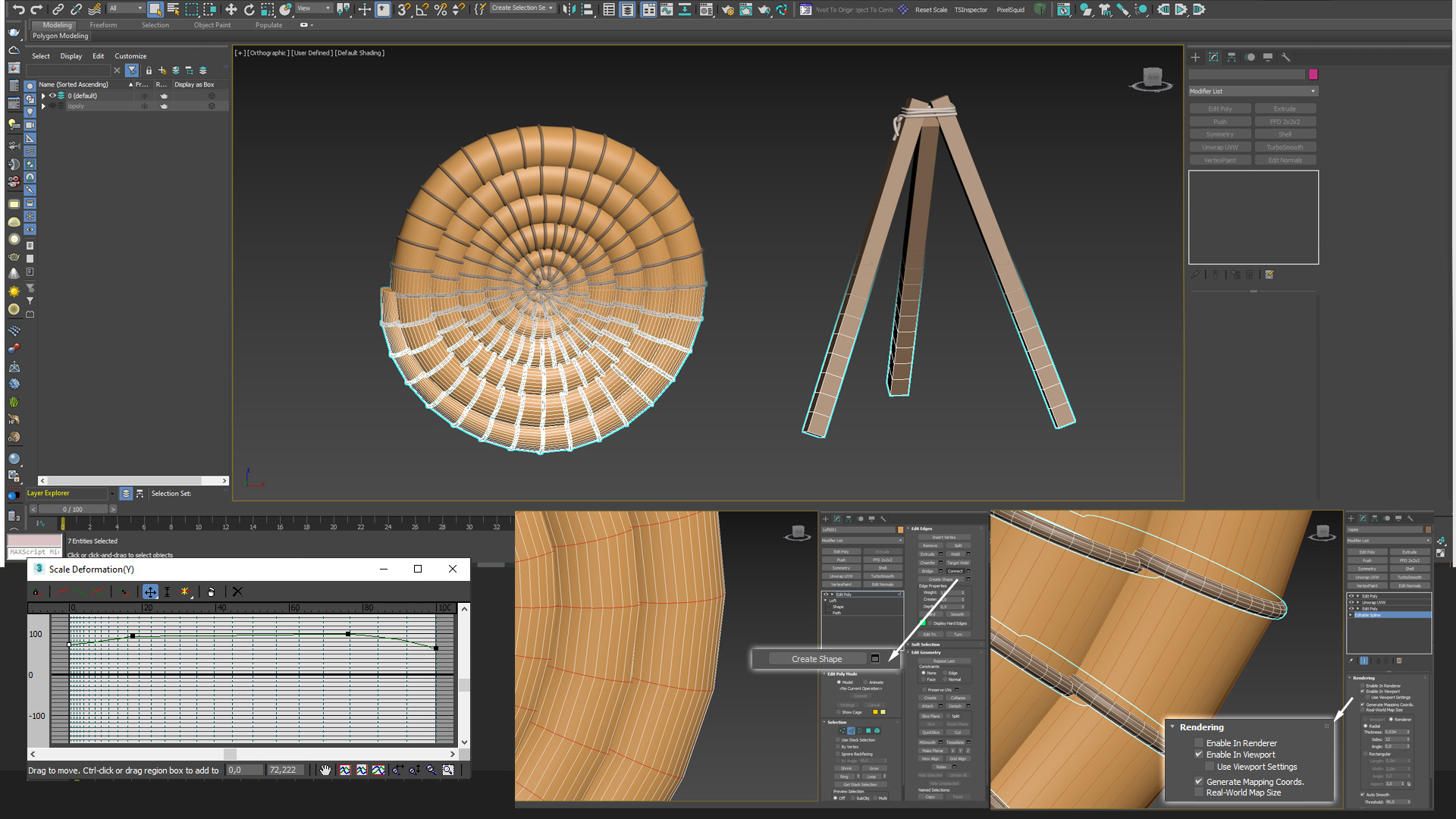The image size is (1456, 819).
Task: Open the Hierarchy command panel tab
Action: pyautogui.click(x=1232, y=57)
